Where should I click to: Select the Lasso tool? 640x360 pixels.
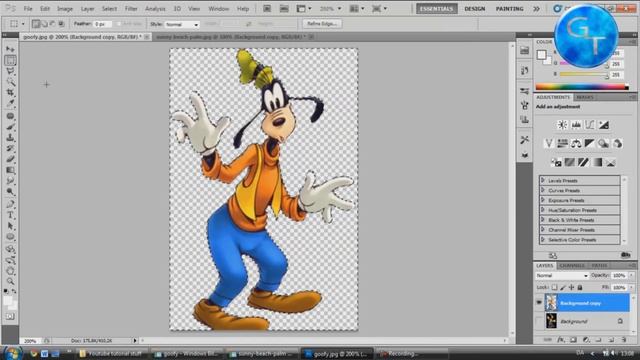(10, 71)
